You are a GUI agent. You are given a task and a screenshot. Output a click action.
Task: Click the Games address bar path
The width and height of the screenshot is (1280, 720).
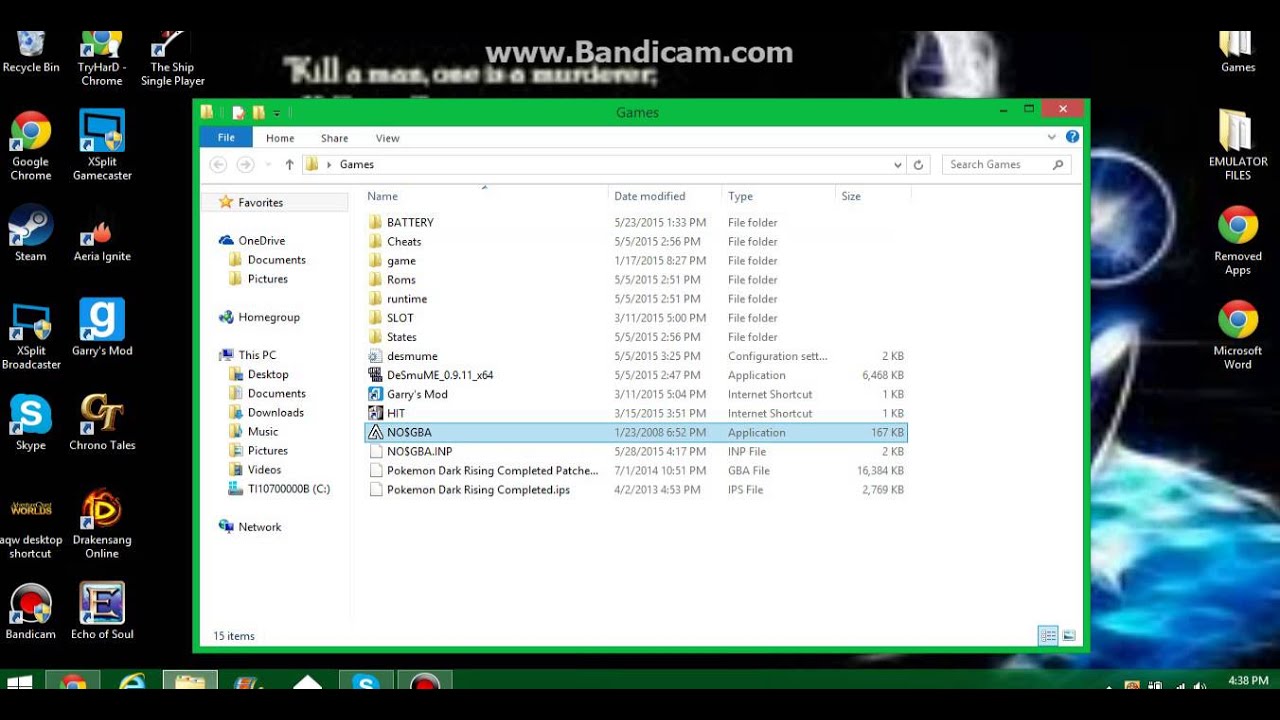(x=357, y=164)
